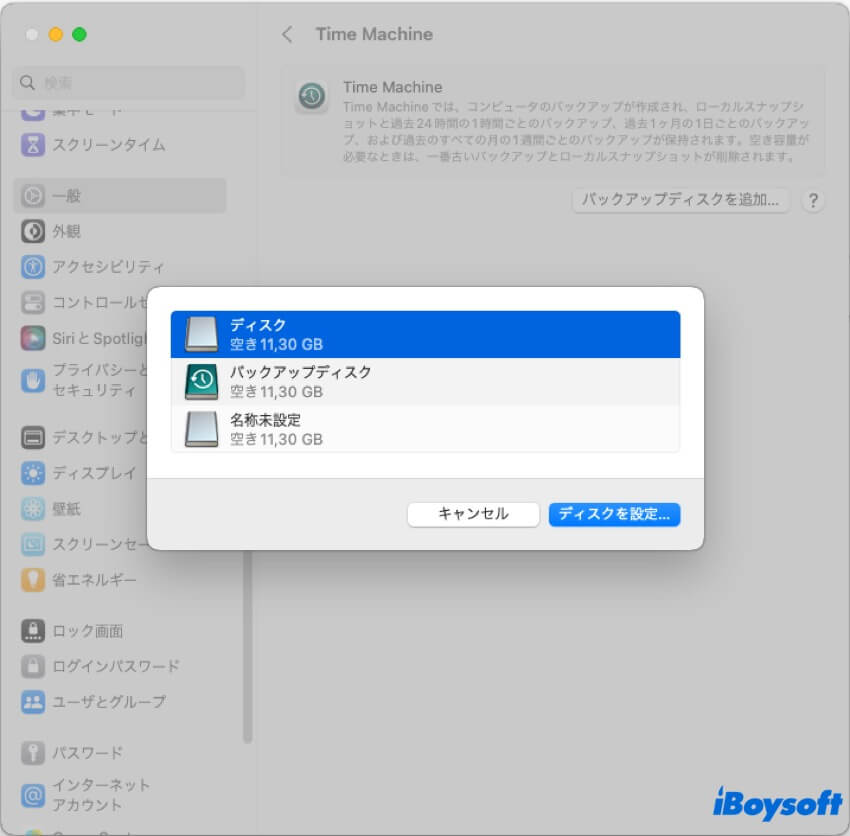Image resolution: width=850 pixels, height=836 pixels.
Task: Open スクリーンタイム hourglass icon in sidebar
Action: coord(34,145)
